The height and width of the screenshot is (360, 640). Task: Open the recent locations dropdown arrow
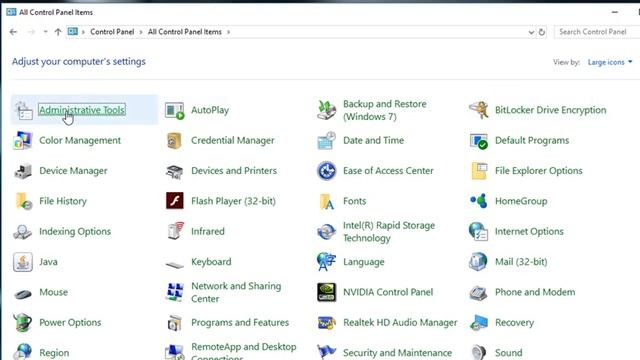[45, 32]
